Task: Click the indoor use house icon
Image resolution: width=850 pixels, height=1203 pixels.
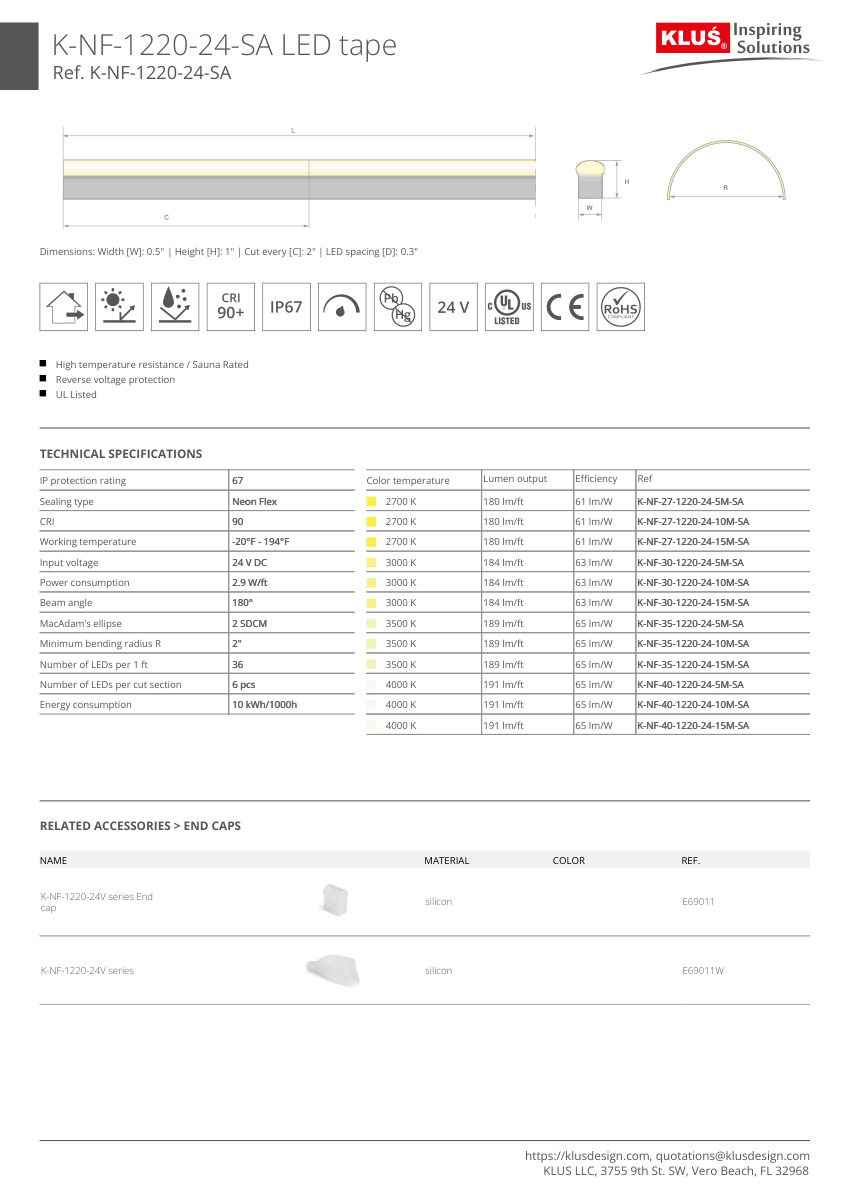Action: coord(64,307)
